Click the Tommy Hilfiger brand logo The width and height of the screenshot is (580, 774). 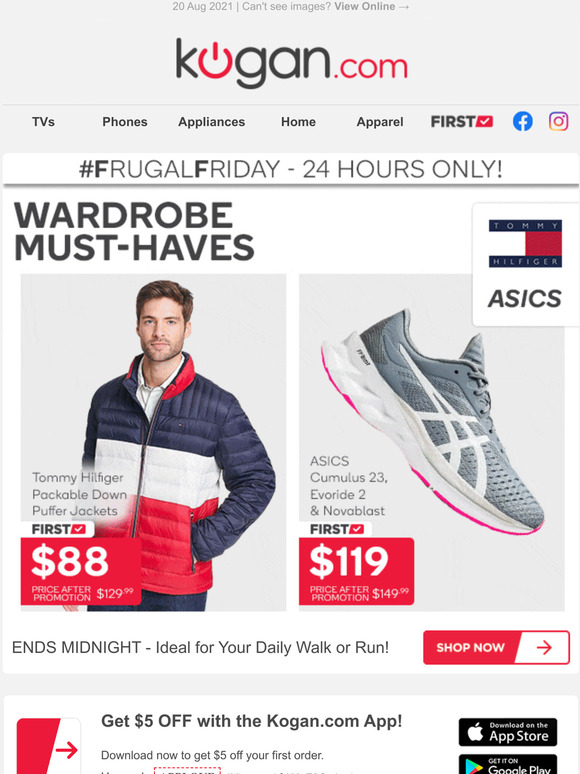tap(525, 244)
